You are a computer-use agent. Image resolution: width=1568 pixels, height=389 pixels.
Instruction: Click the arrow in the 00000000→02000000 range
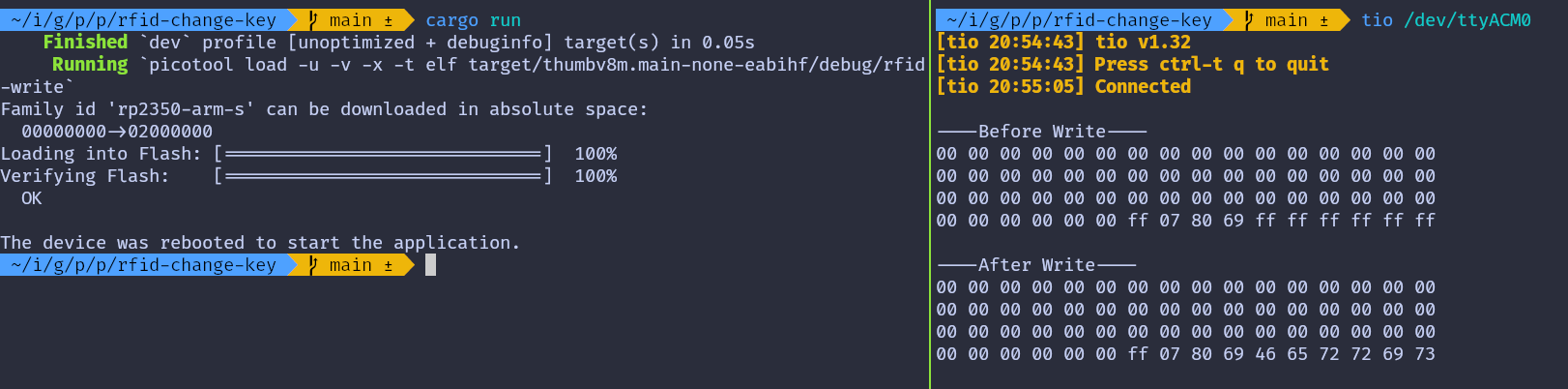[117, 132]
